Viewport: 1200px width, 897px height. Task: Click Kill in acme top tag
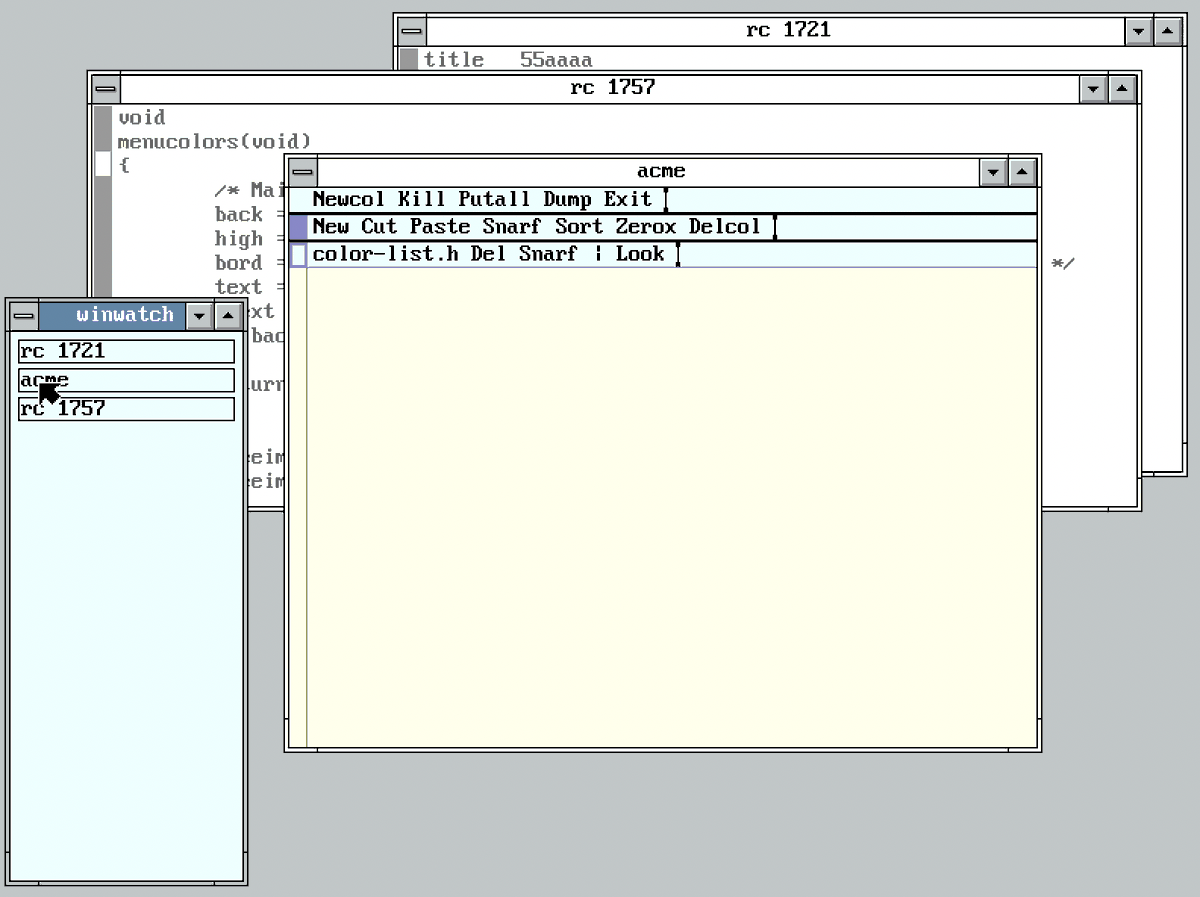pos(422,199)
